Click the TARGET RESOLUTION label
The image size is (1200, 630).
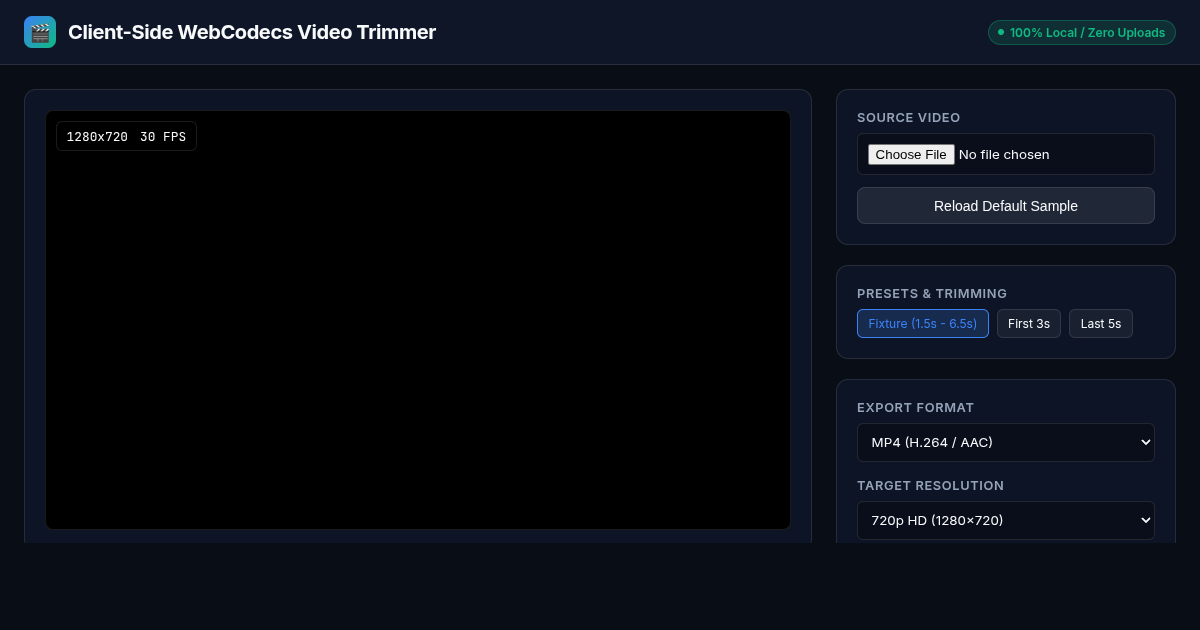click(x=930, y=486)
